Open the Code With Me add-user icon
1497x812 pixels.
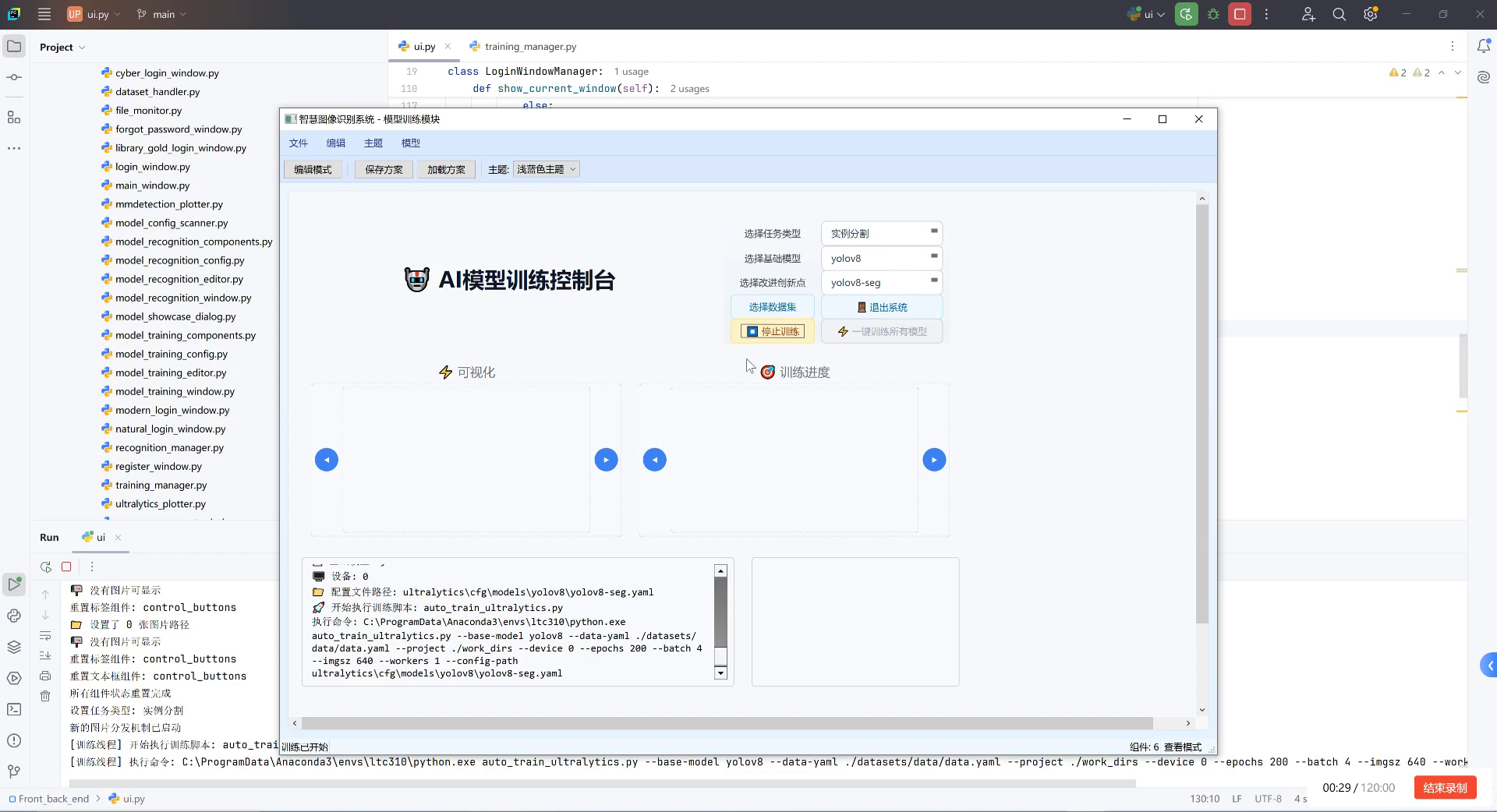point(1308,14)
